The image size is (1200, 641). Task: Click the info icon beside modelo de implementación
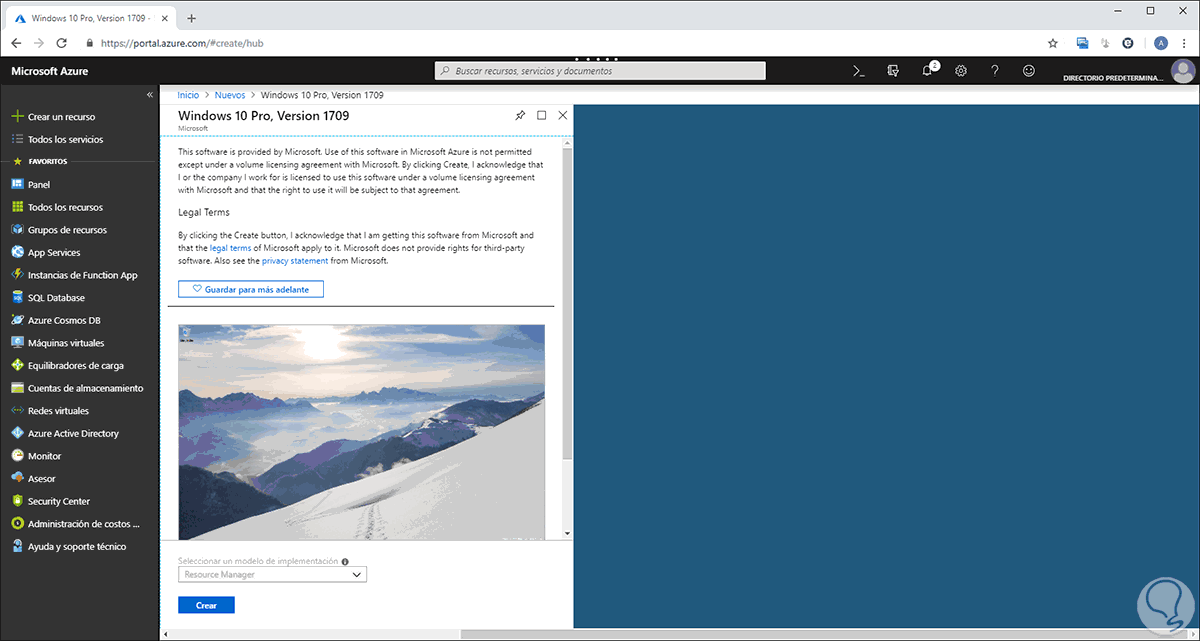[345, 562]
